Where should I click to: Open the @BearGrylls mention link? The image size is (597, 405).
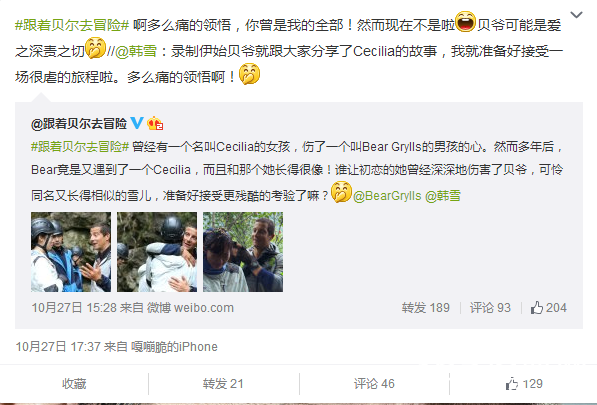[x=387, y=196]
